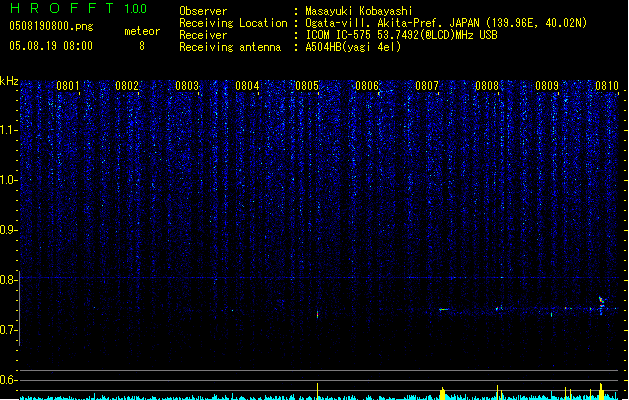Click the Receiving antenna A504HB value
629x400 pixels.
353,47
